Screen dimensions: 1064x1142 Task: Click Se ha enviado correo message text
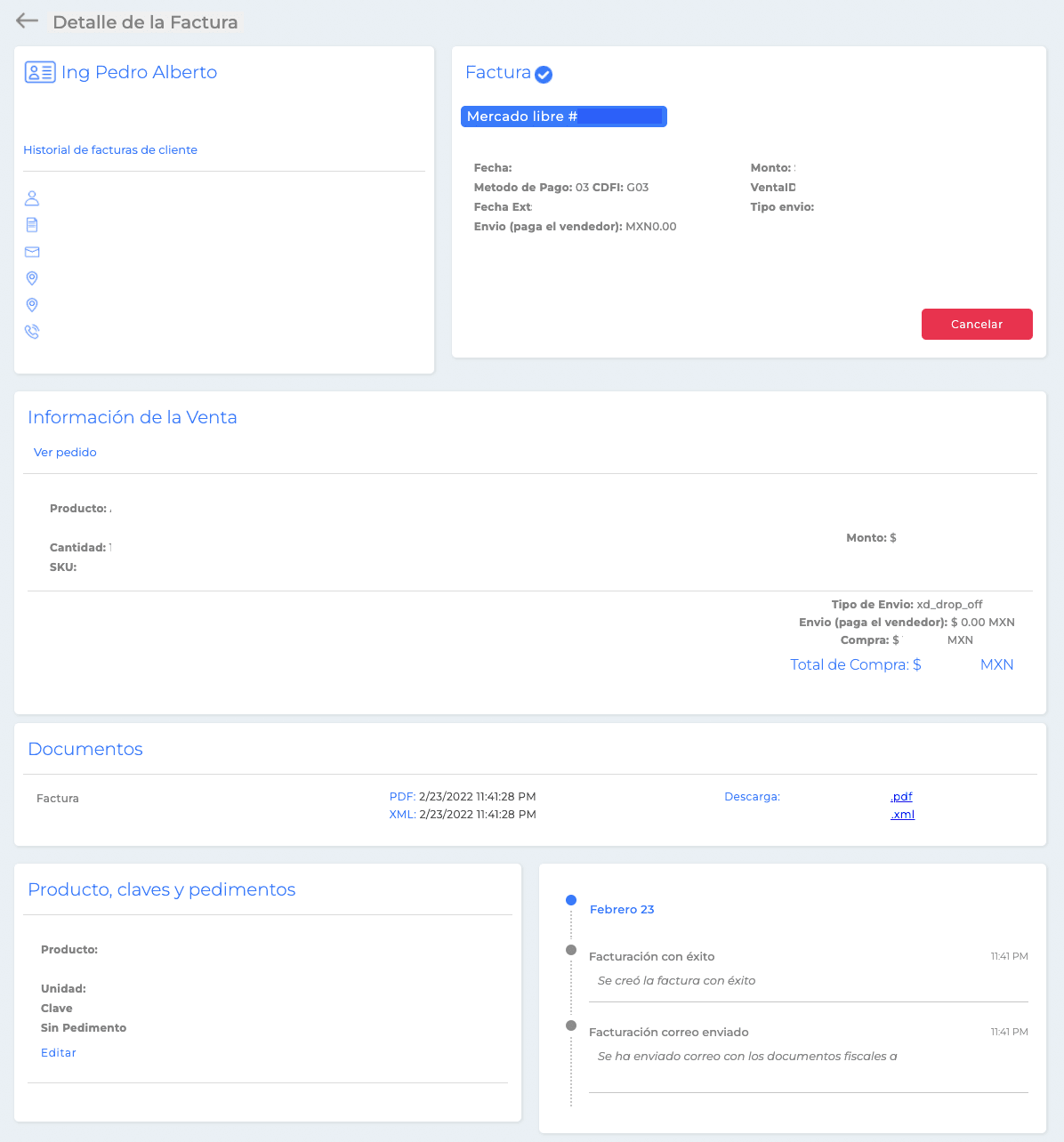(x=747, y=1057)
